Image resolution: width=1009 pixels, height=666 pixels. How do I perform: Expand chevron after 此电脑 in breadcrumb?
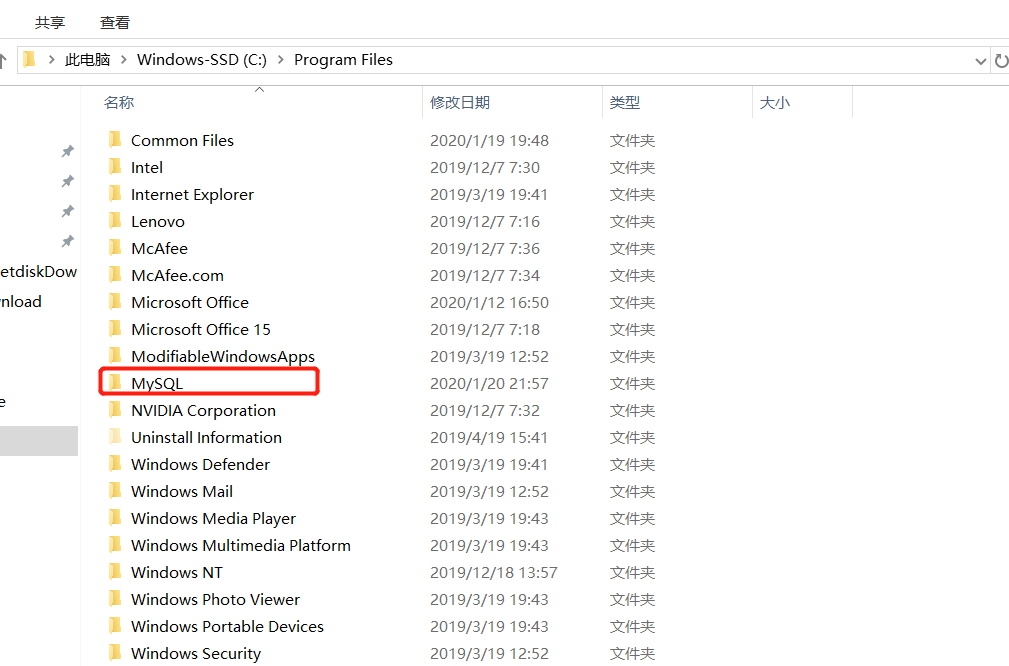pos(124,60)
